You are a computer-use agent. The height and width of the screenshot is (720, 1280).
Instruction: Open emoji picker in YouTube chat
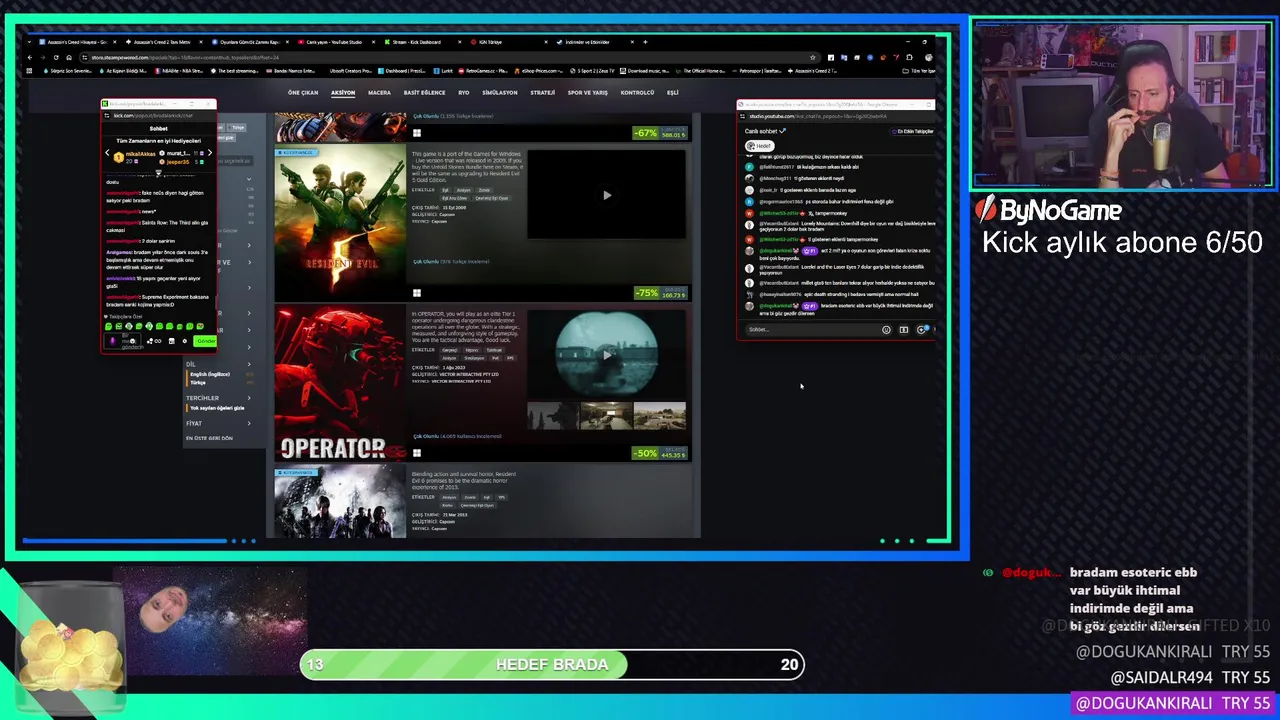click(886, 329)
